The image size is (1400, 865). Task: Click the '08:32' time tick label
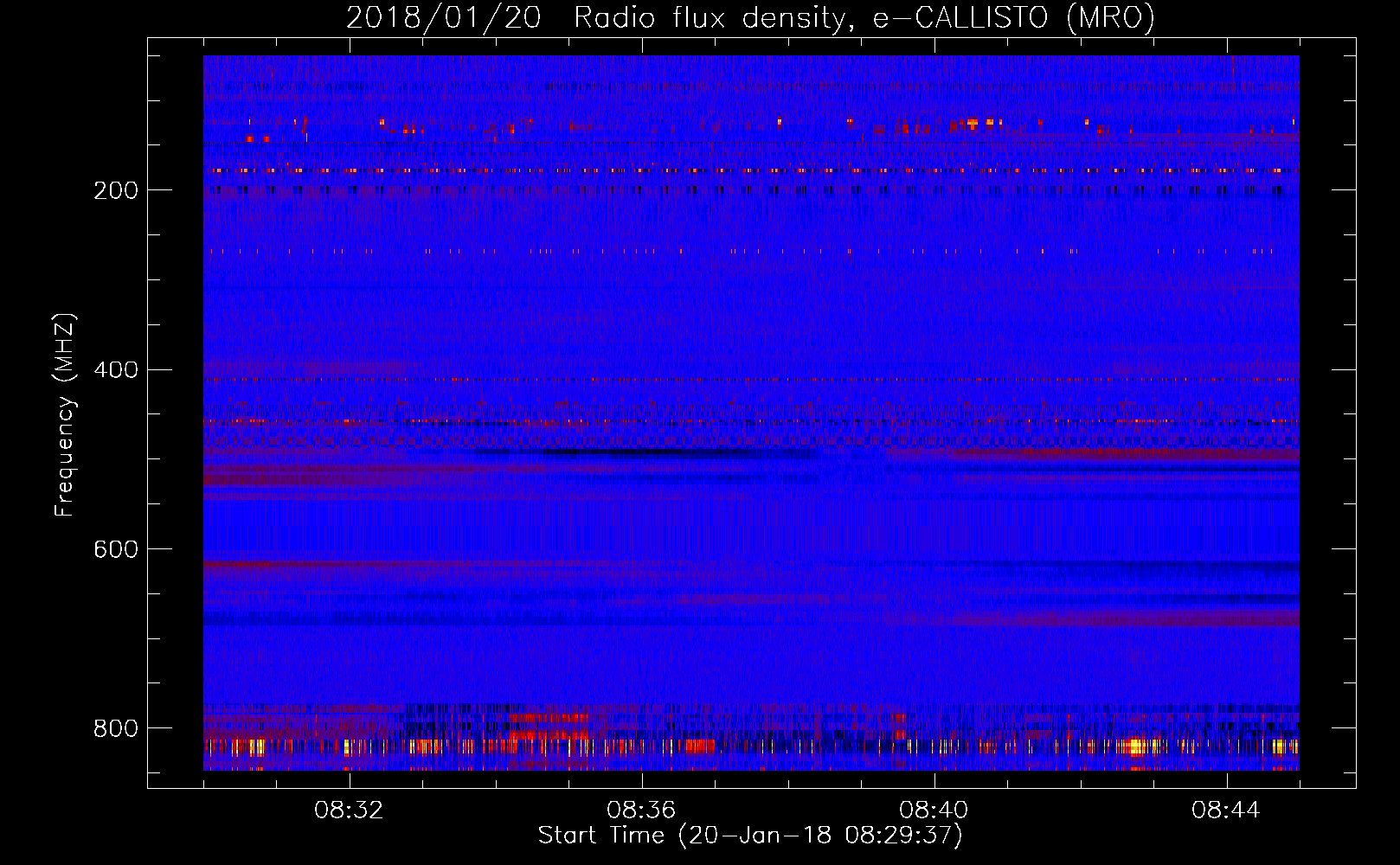[x=349, y=811]
